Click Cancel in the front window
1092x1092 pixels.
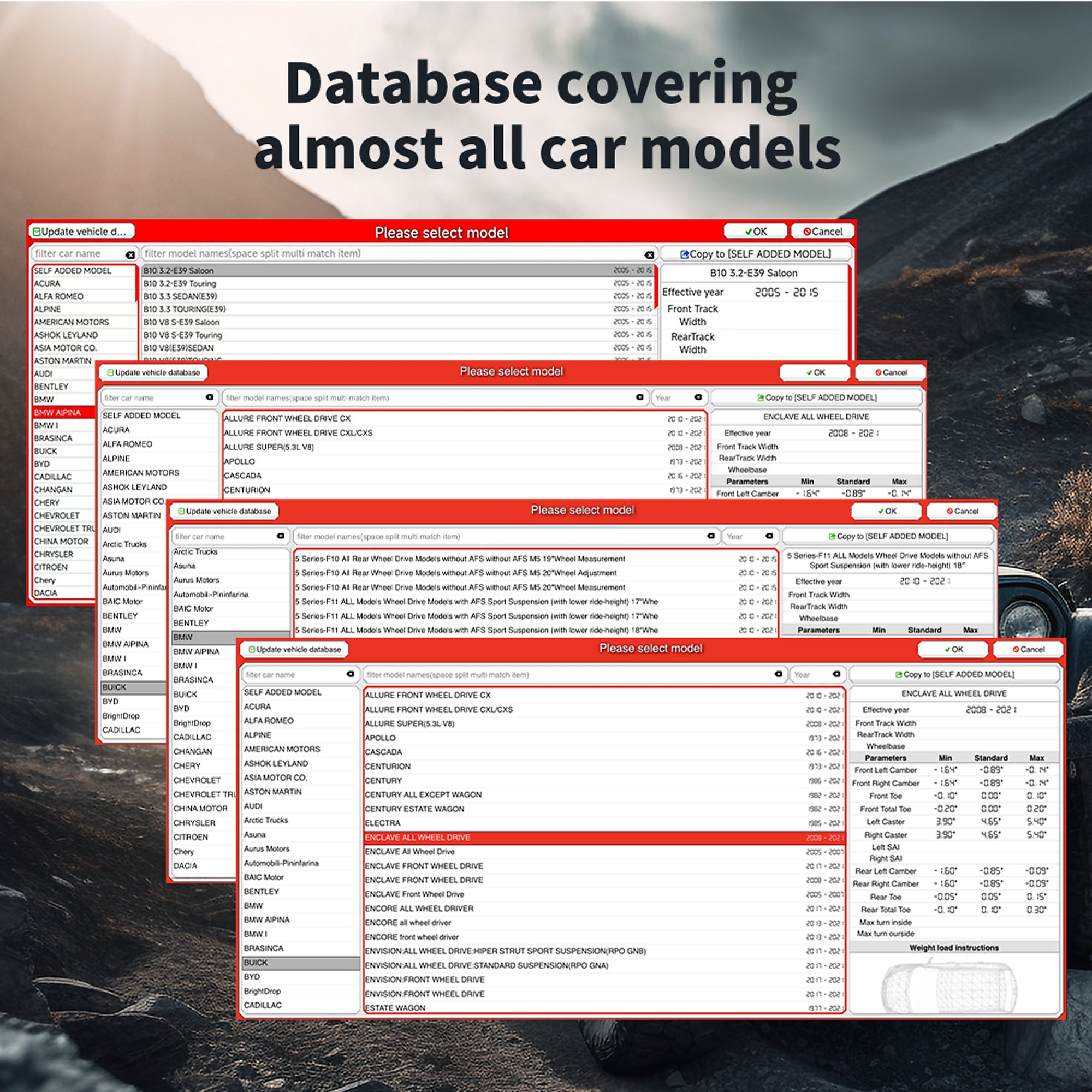coord(1028,649)
